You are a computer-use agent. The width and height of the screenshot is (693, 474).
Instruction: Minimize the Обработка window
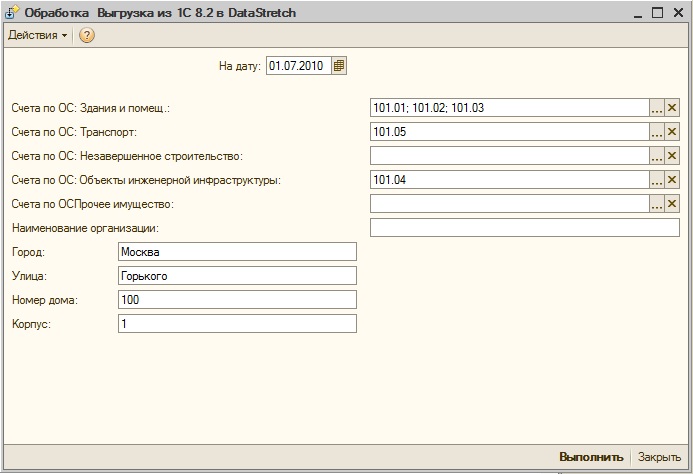[637, 13]
